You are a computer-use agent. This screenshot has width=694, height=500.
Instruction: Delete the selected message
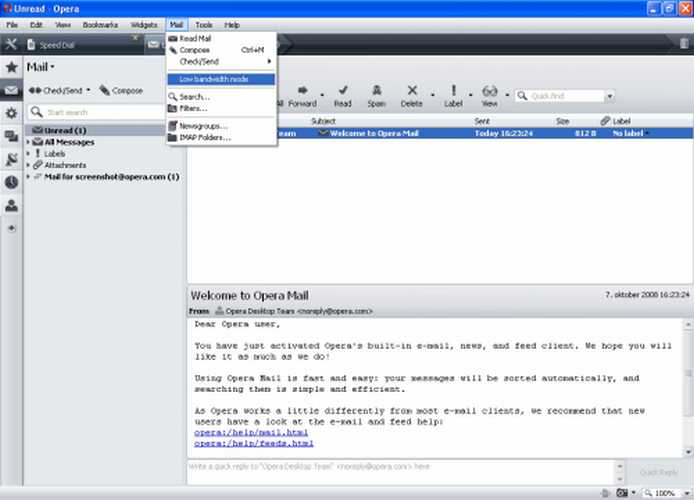pos(412,96)
